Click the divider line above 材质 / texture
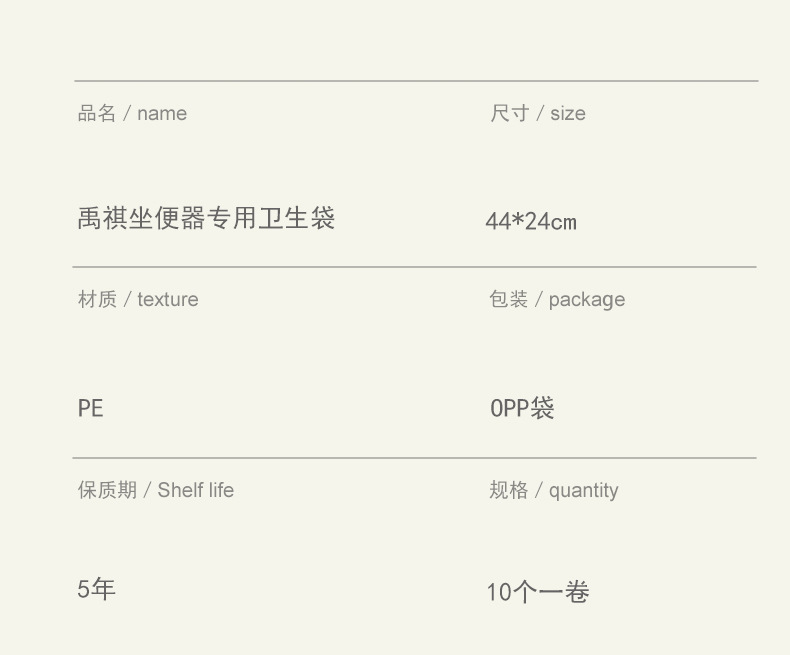The width and height of the screenshot is (790, 655). point(414,267)
